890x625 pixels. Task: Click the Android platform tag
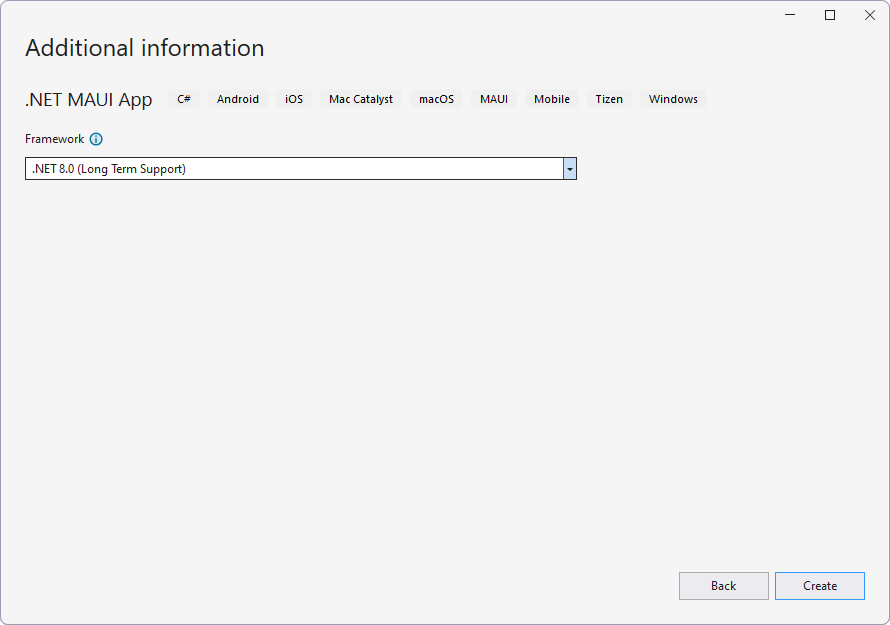pyautogui.click(x=238, y=99)
